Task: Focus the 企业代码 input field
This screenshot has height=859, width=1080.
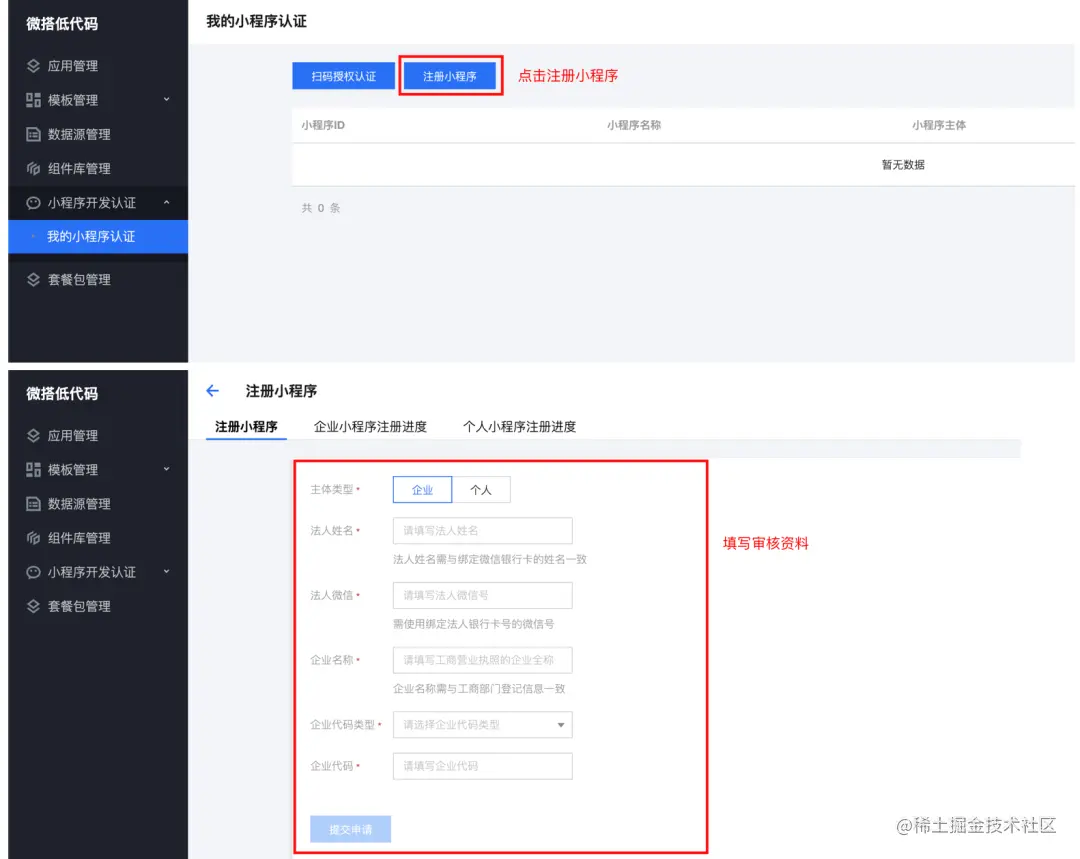Action: click(x=482, y=766)
